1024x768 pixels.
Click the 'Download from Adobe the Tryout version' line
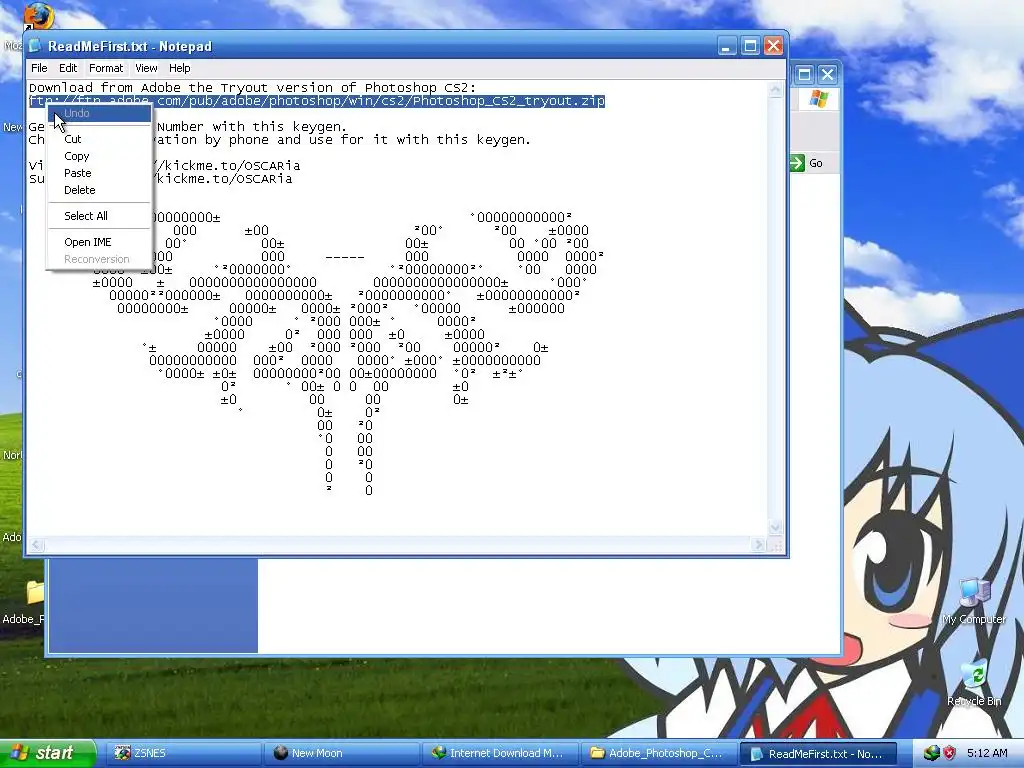click(253, 88)
